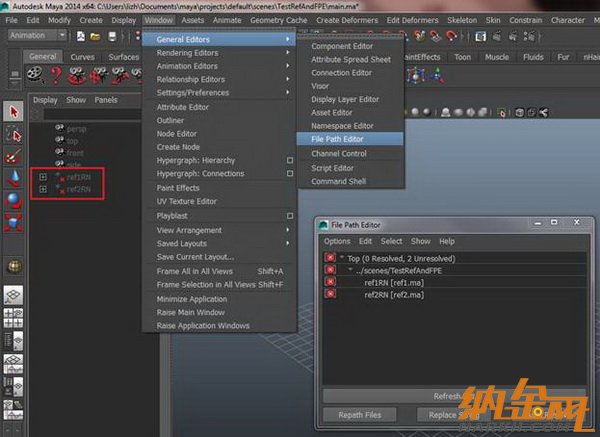Open the Constrain menu
The width and height of the screenshot is (600, 437).
click(x=525, y=20)
